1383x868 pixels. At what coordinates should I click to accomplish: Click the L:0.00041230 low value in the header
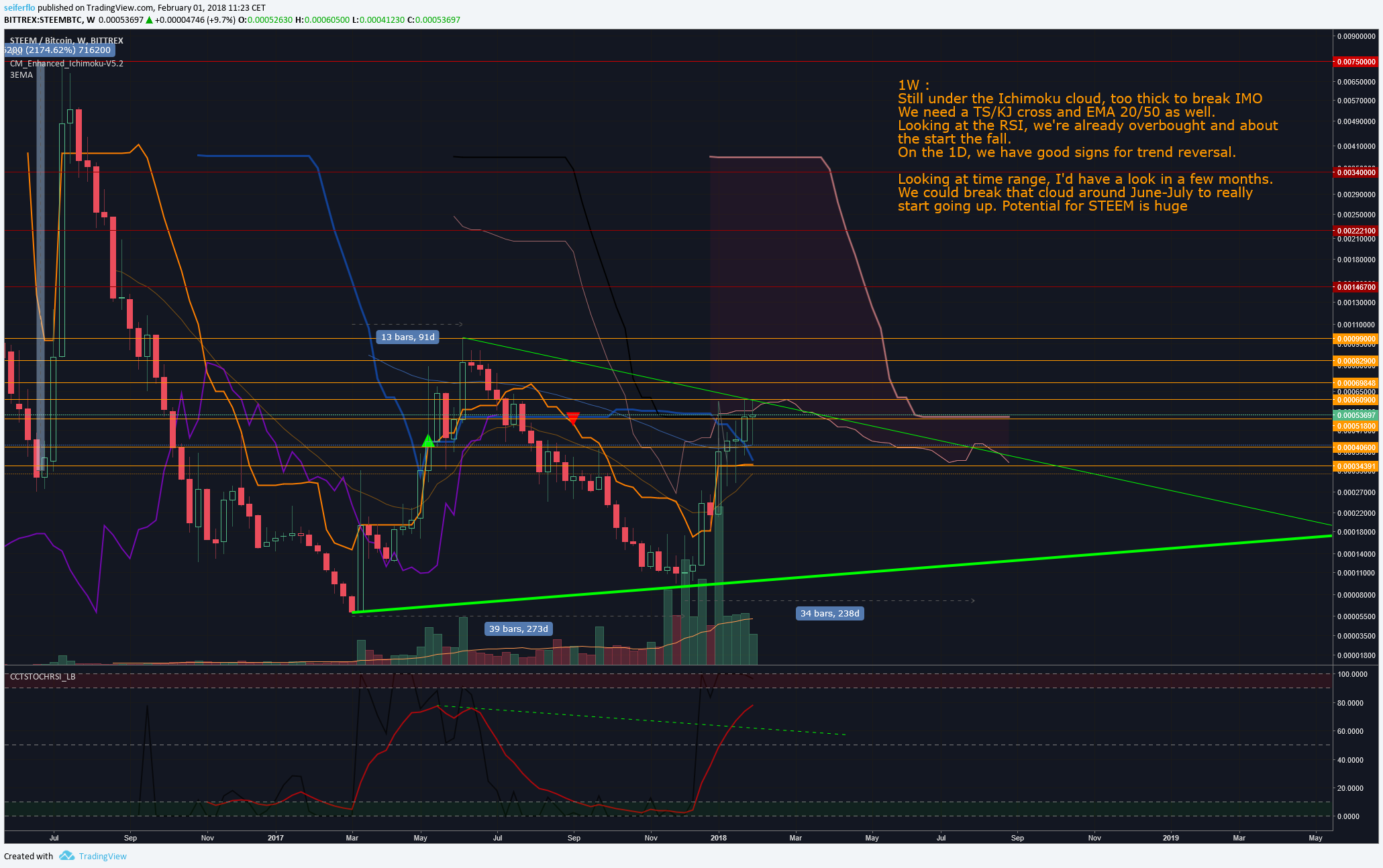tap(378, 19)
